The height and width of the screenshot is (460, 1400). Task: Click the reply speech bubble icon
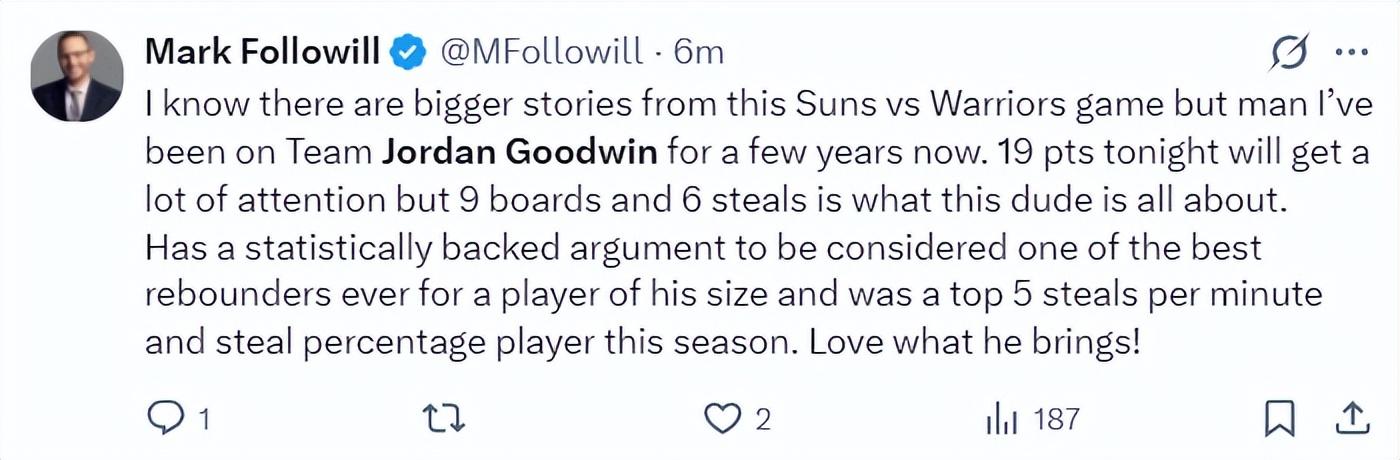[x=162, y=418]
